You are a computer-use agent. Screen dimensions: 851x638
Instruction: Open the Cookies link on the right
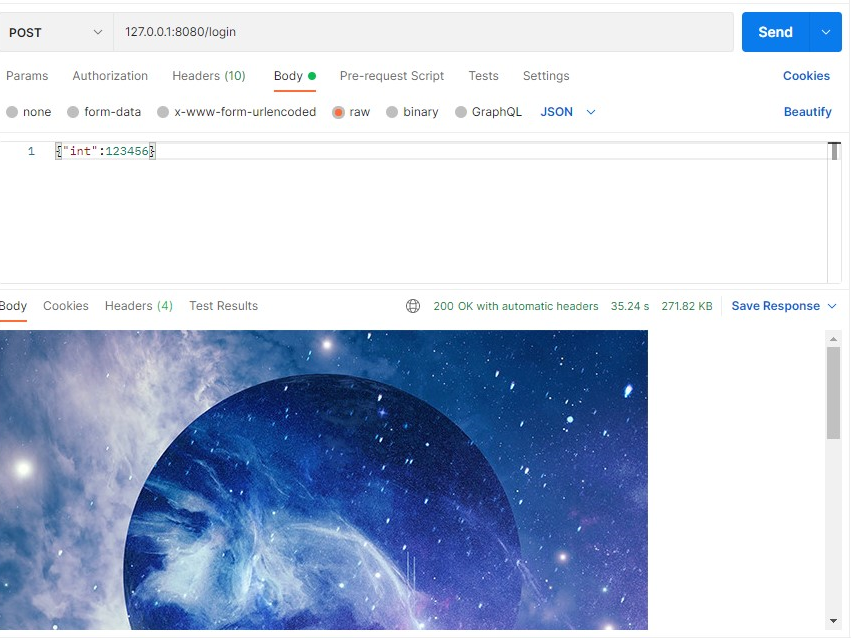tap(806, 76)
